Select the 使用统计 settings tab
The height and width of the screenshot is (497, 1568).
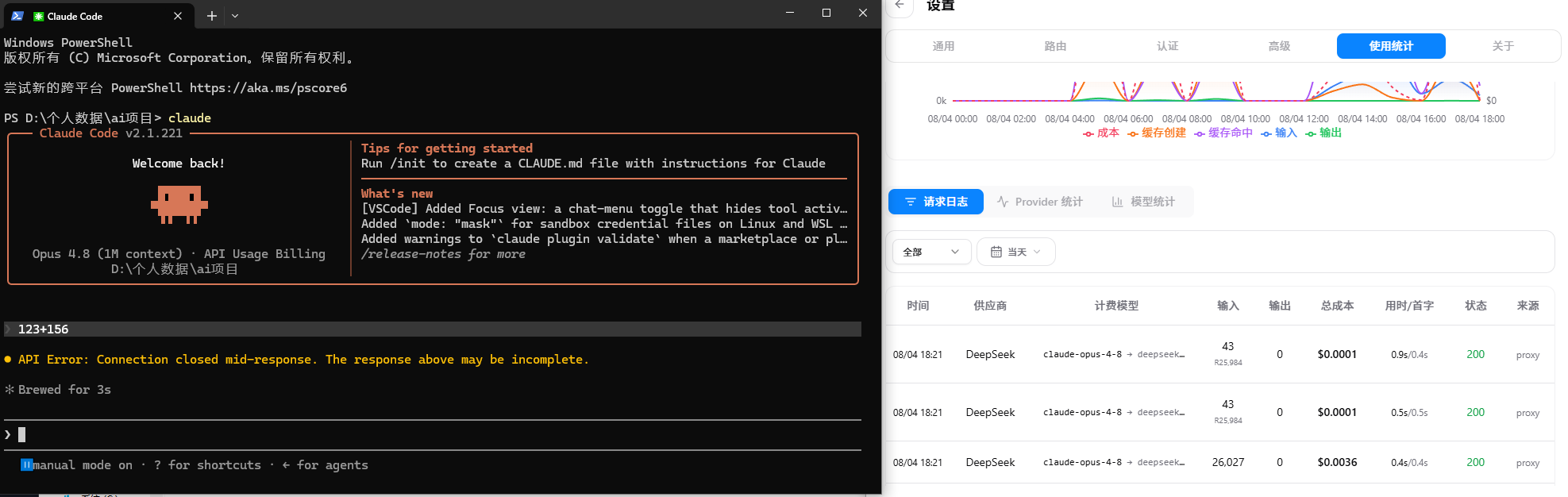point(1391,46)
